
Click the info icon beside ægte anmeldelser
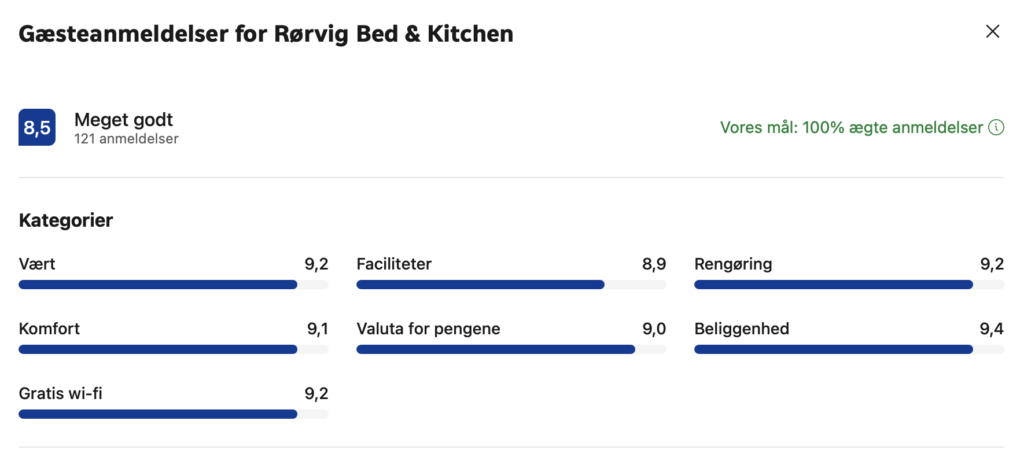(996, 127)
